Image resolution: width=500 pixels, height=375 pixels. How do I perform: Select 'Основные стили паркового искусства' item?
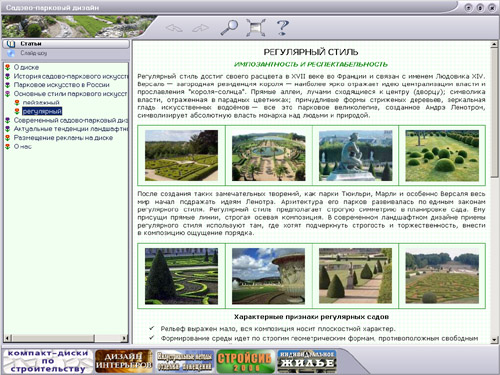70,94
